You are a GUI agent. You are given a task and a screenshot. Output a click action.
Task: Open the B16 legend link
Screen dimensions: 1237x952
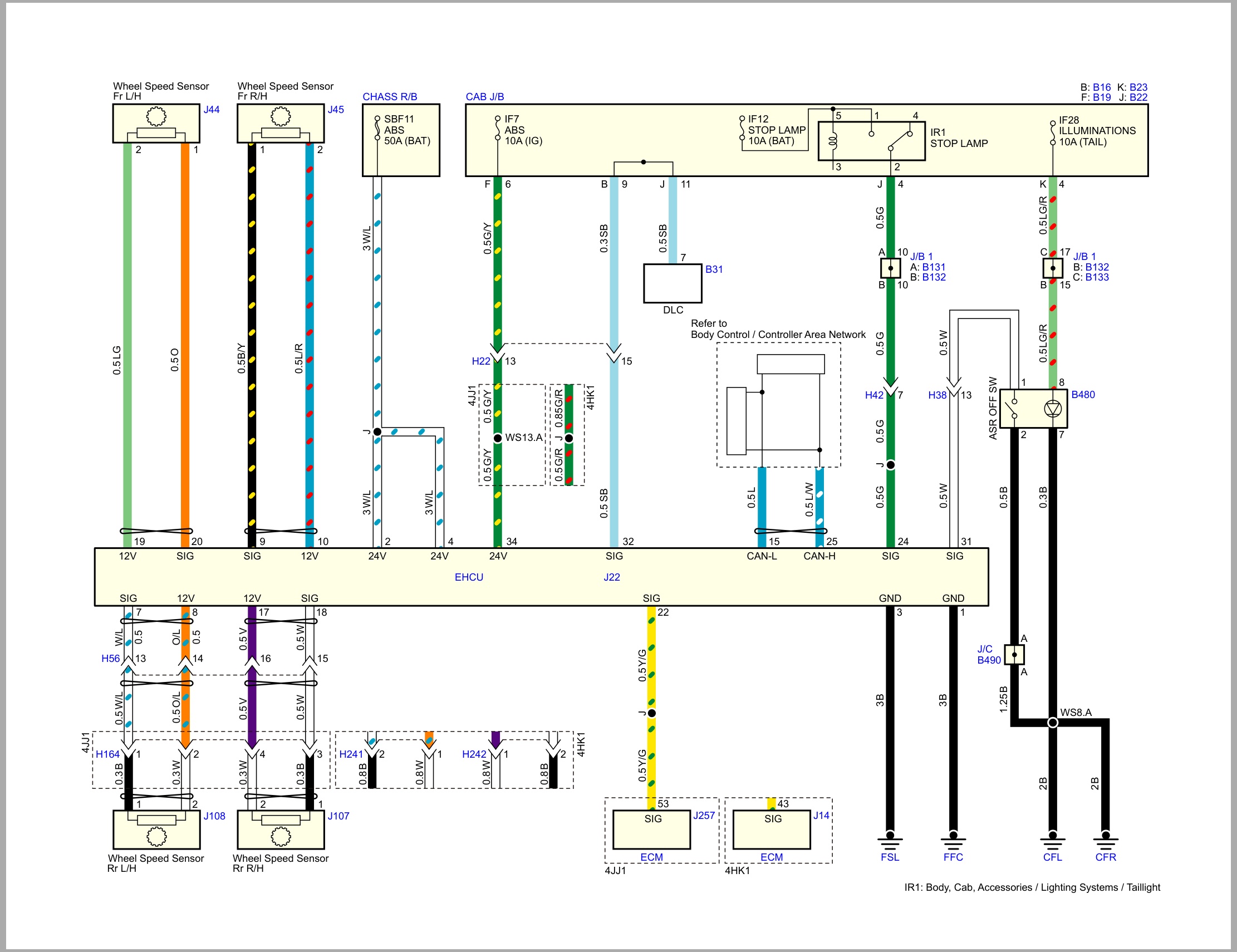1102,87
